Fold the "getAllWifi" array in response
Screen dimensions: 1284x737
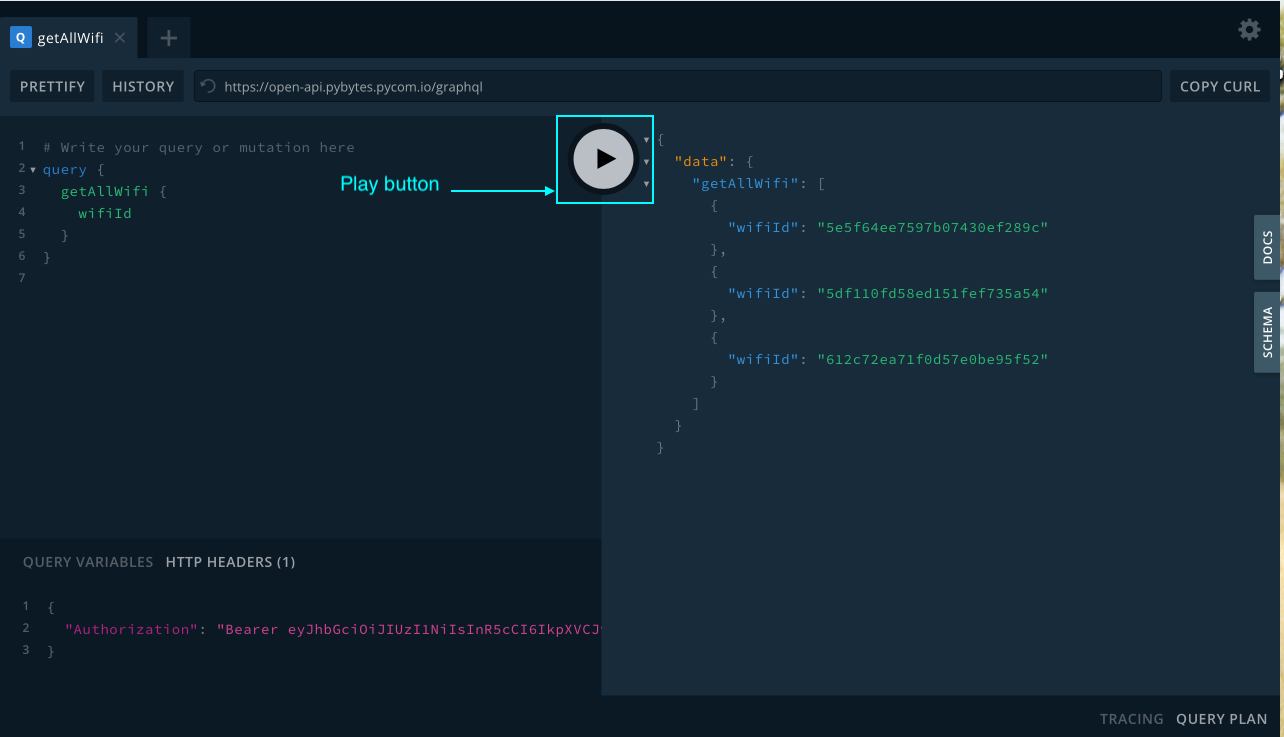tap(646, 184)
